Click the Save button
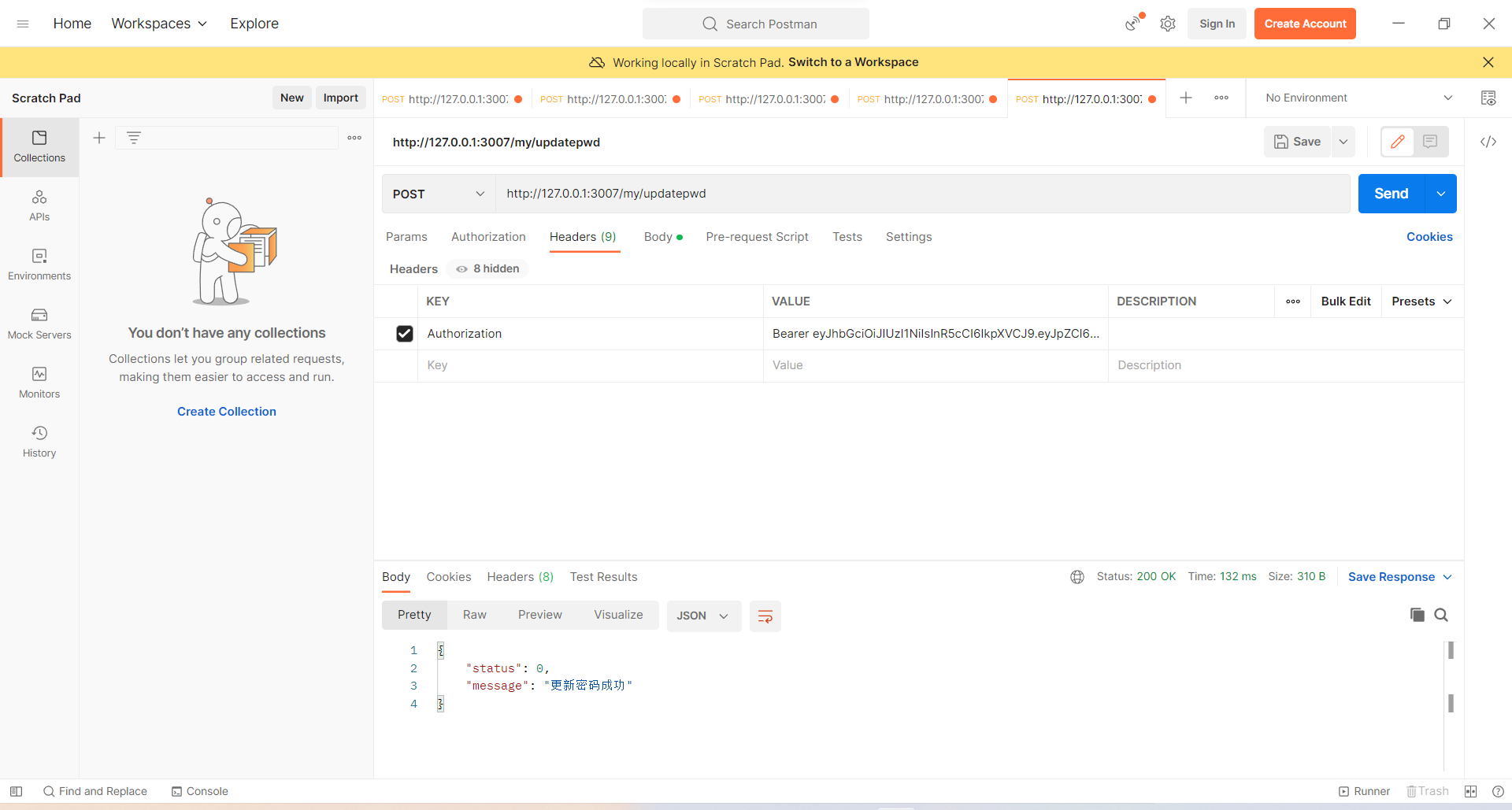 point(1297,142)
